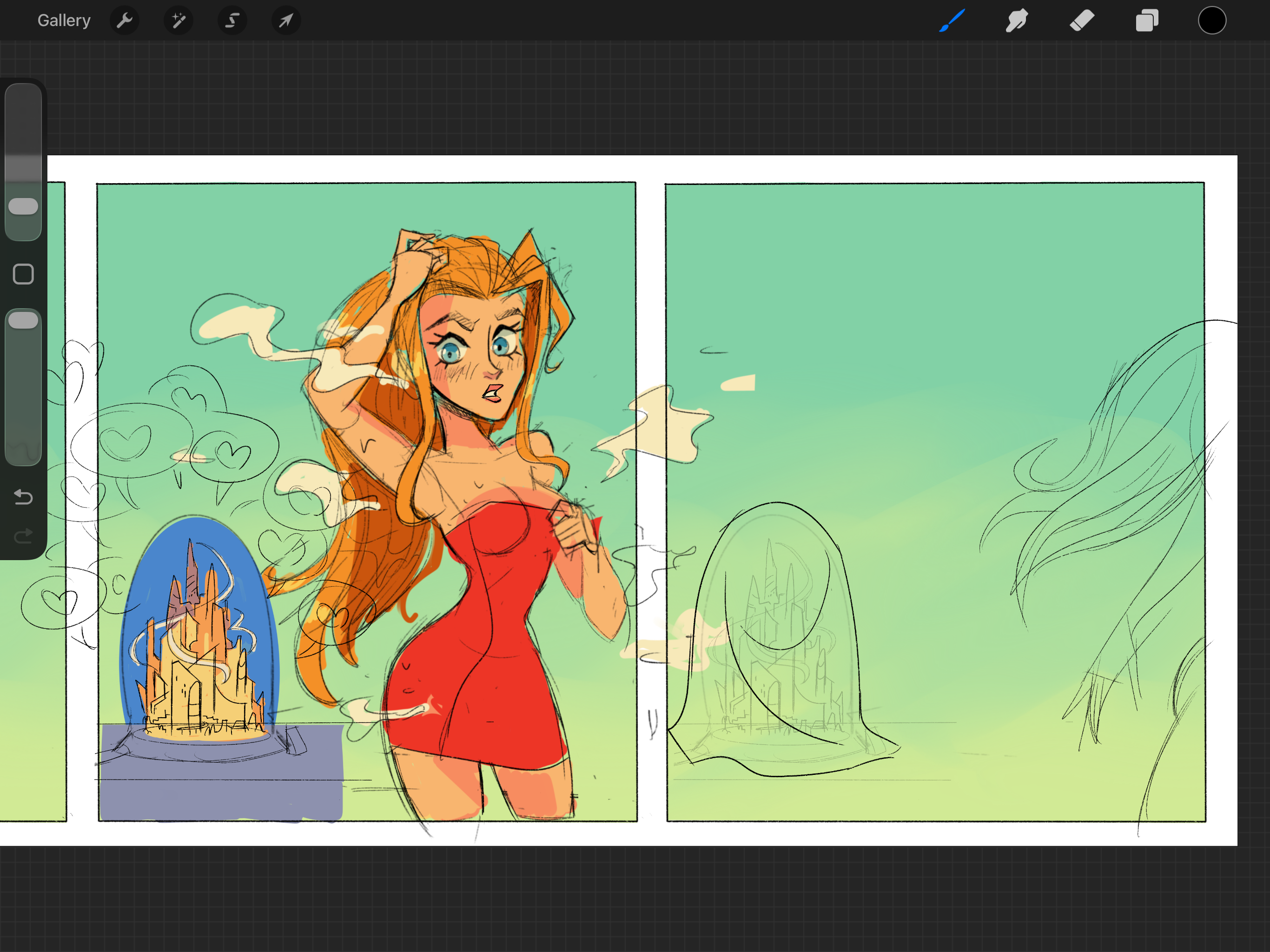
Task: Activate the Transform arrow tool
Action: (x=285, y=20)
